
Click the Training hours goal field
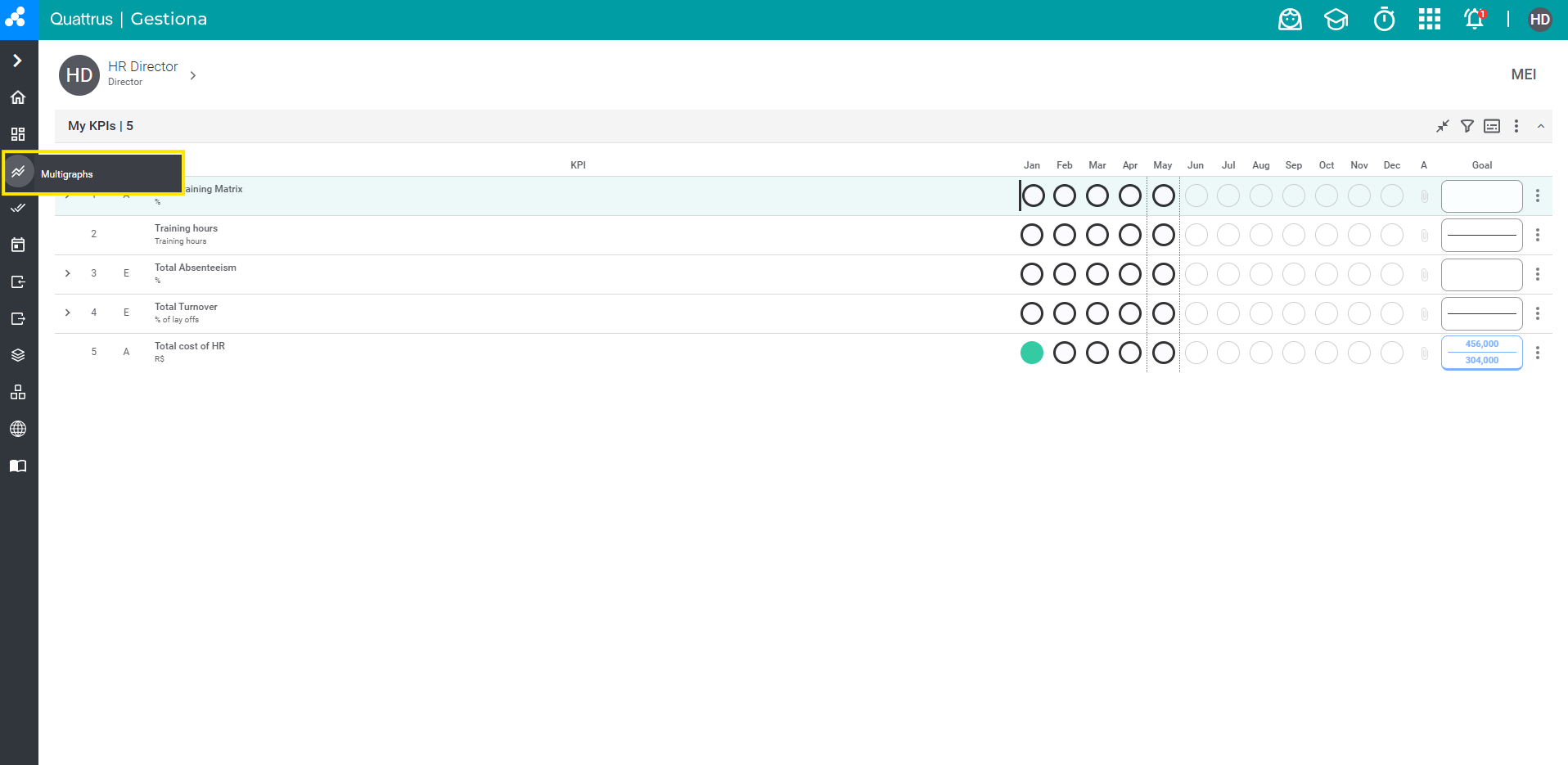1481,235
